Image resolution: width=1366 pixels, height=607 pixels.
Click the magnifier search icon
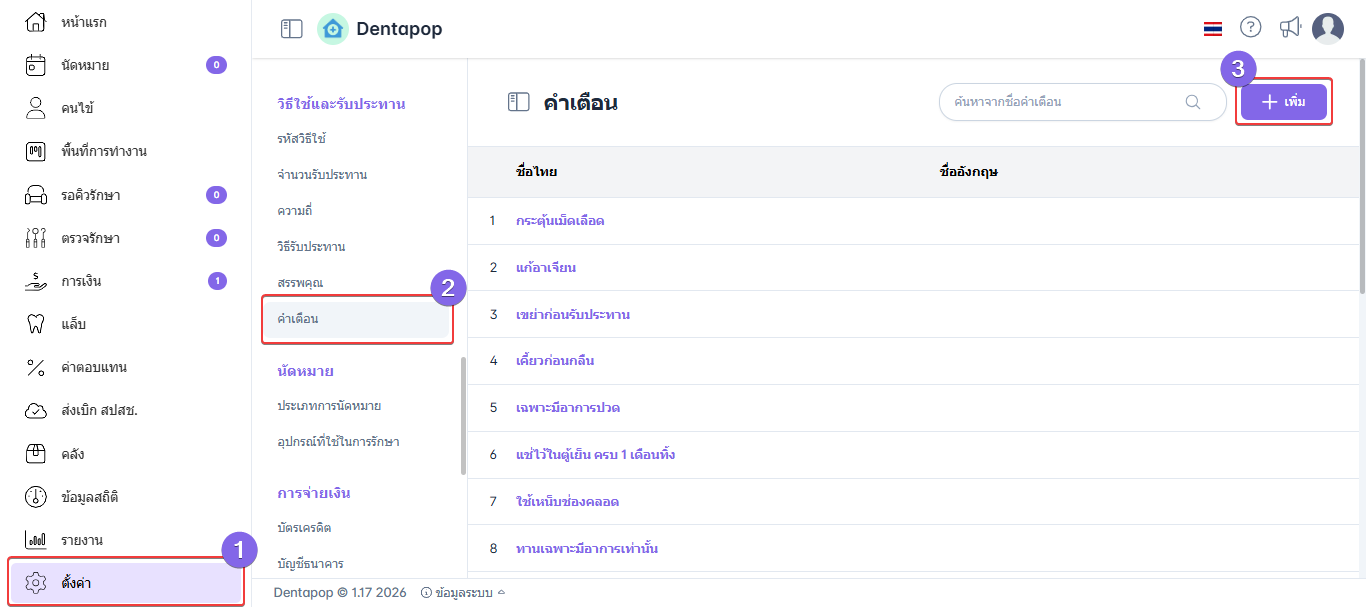[x=1193, y=102]
